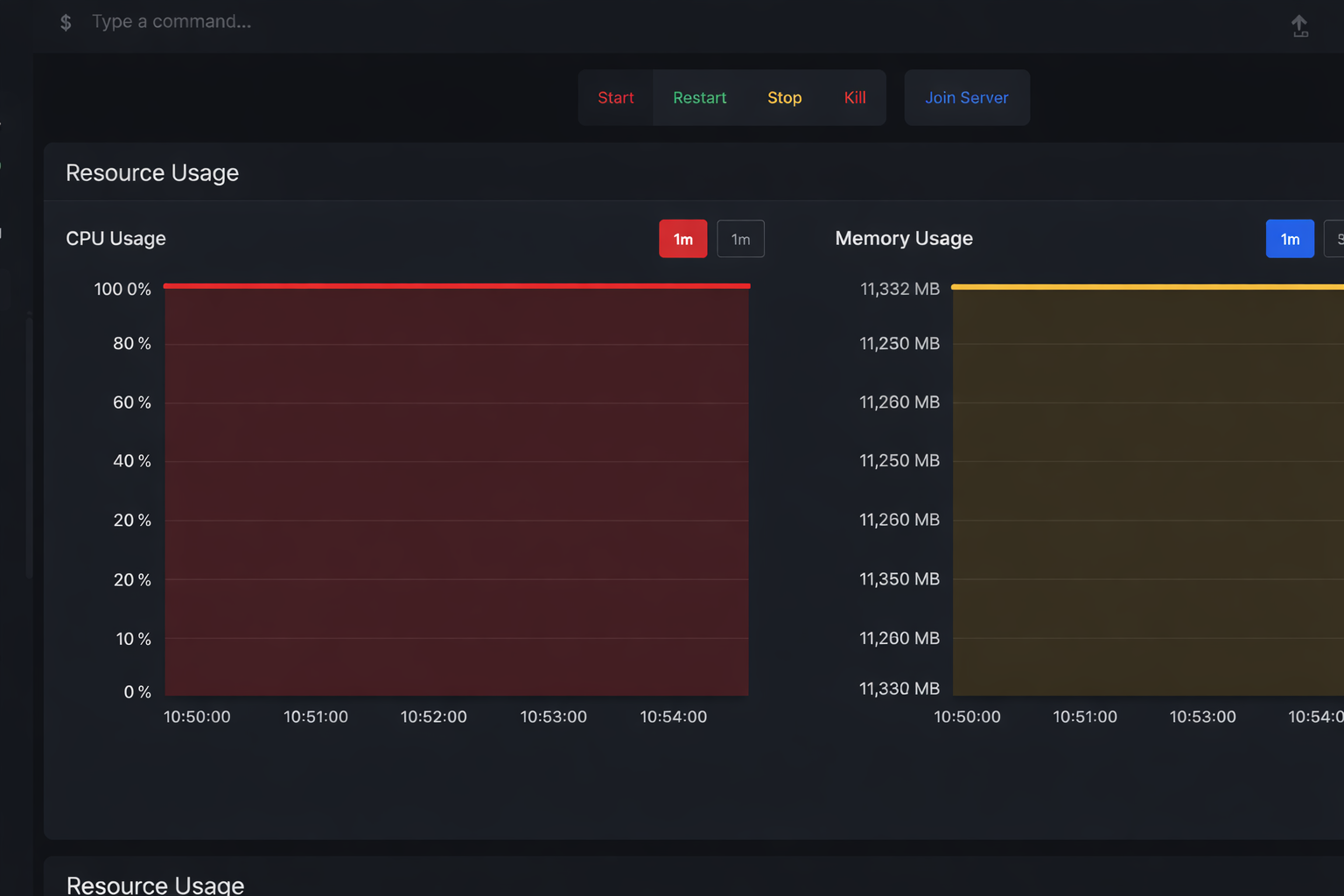
Task: Click the cut-off range button beside Memory 1m
Action: 1335,239
